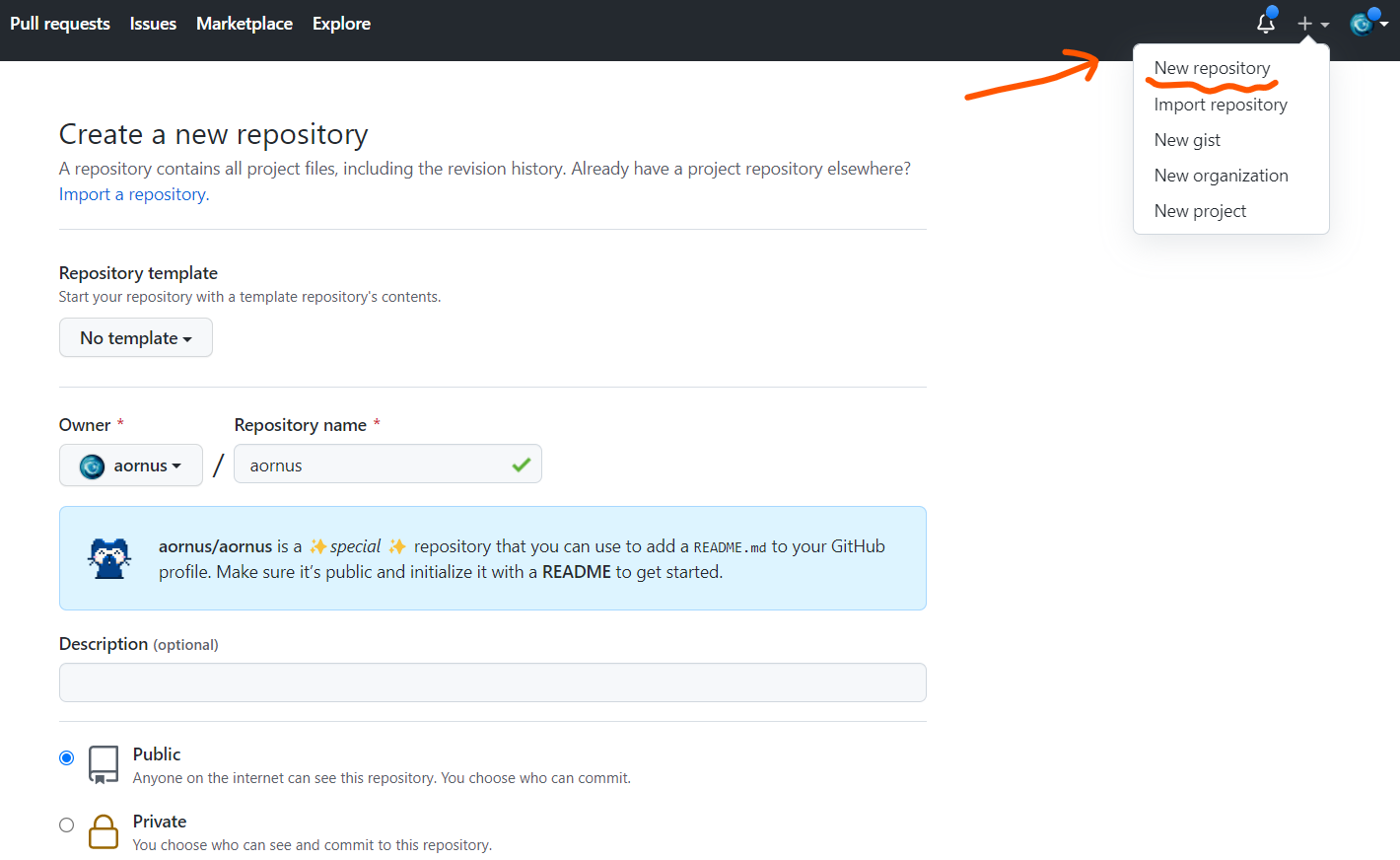Viewport: 1400px width, 860px height.
Task: Follow the Import a repository link
Action: click(134, 194)
